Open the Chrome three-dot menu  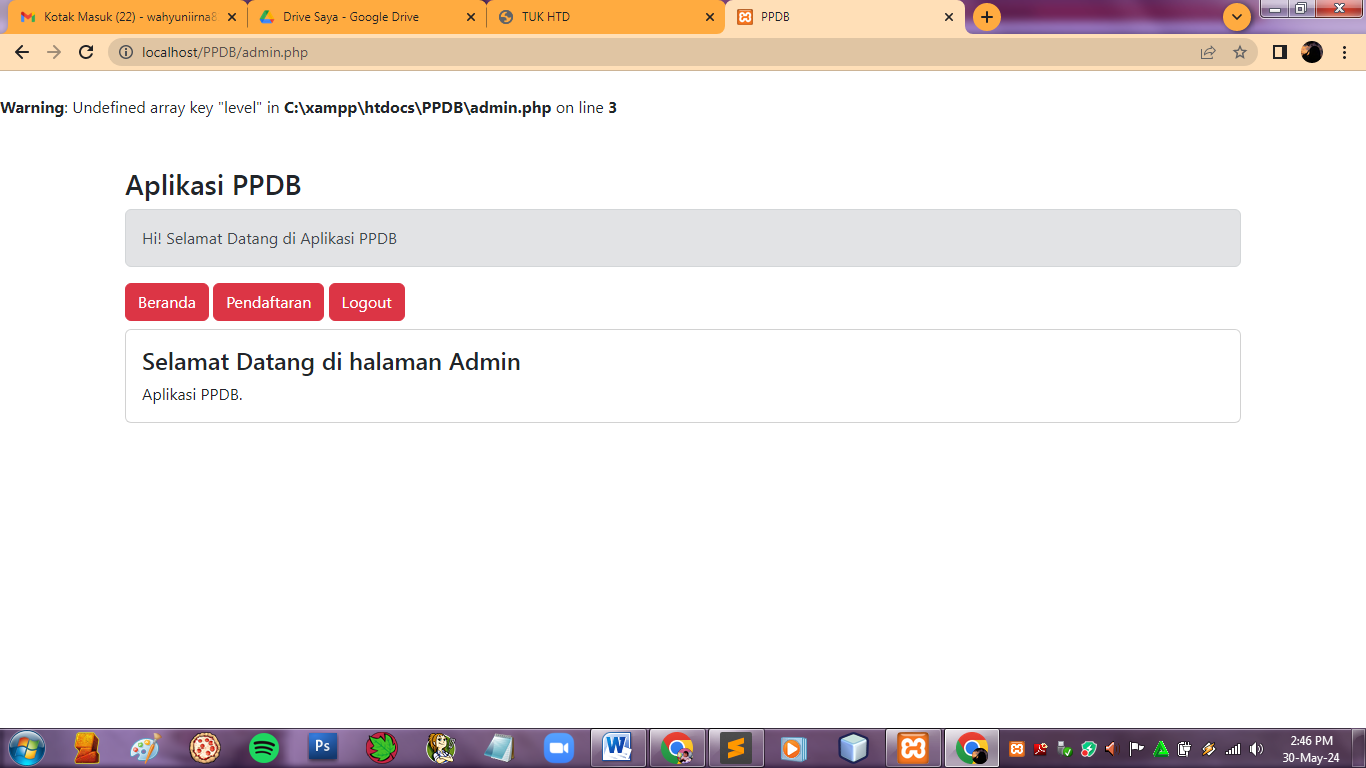[1344, 52]
